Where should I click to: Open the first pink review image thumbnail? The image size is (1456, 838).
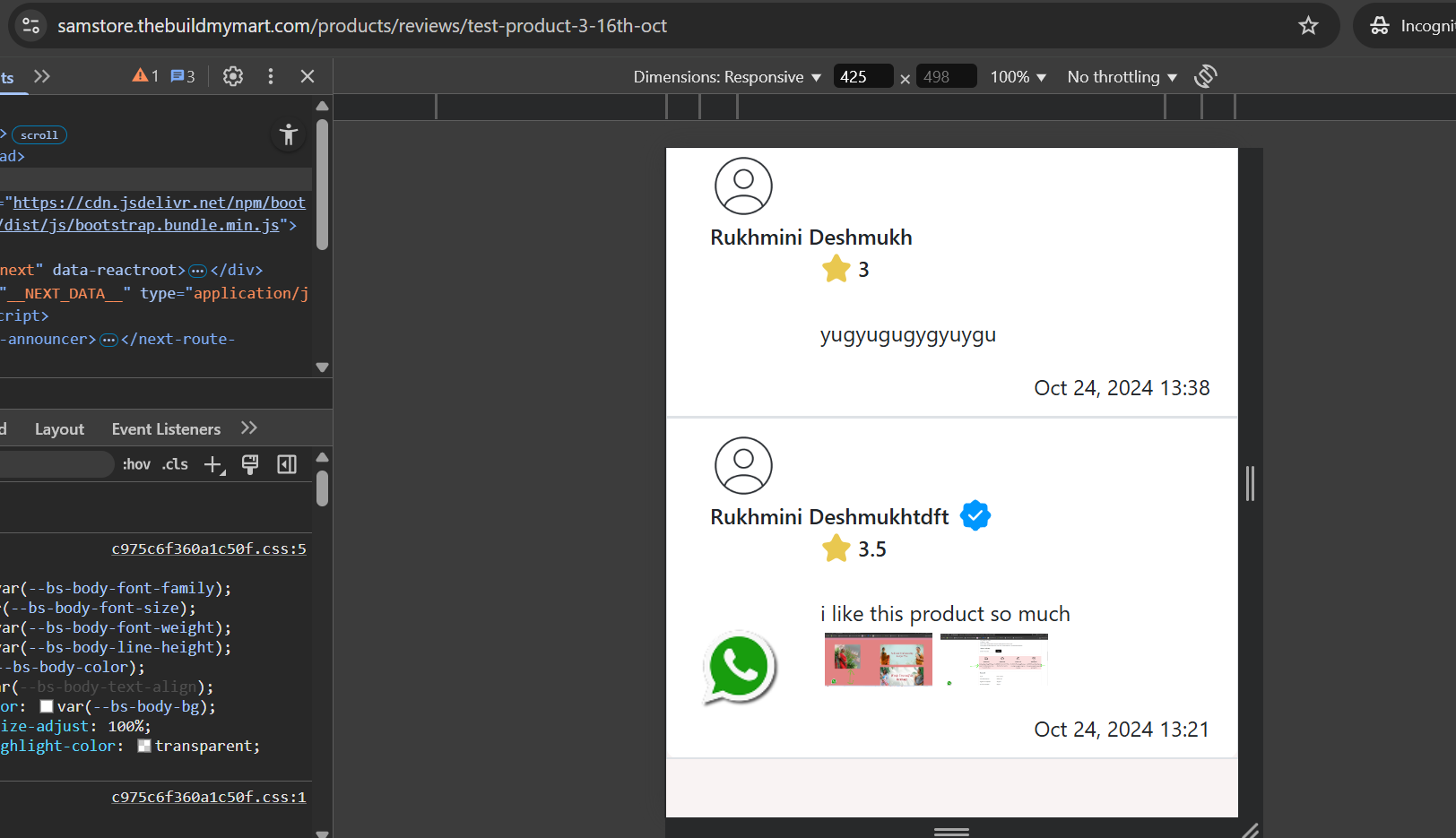(879, 660)
